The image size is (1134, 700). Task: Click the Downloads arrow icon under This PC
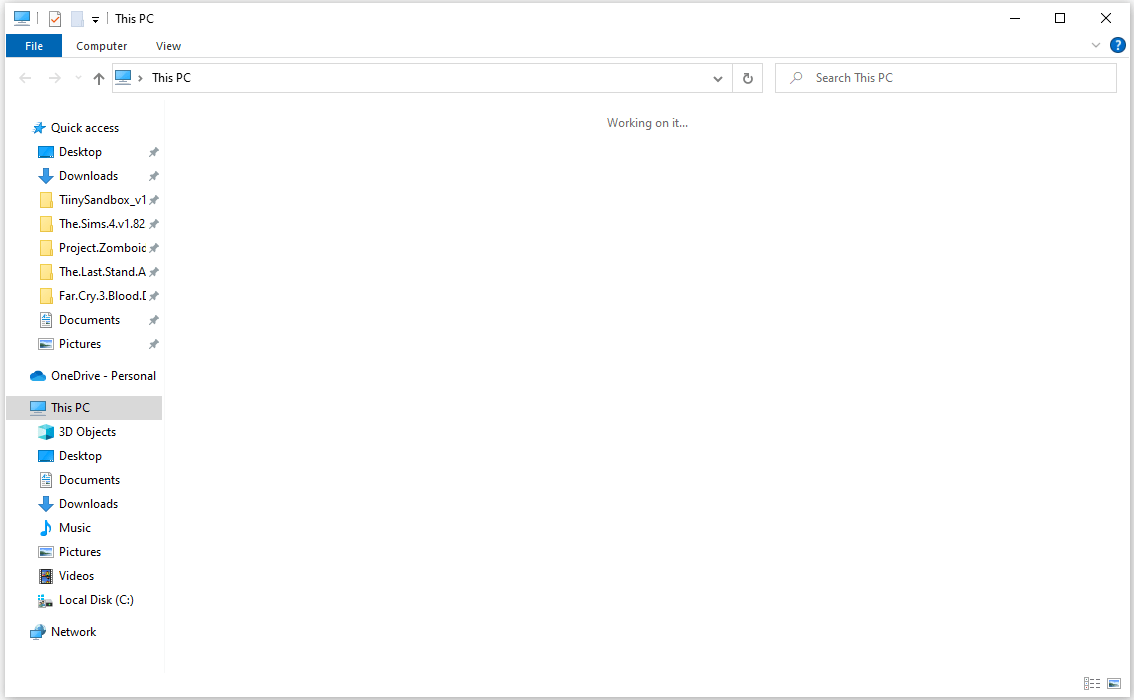(x=46, y=504)
